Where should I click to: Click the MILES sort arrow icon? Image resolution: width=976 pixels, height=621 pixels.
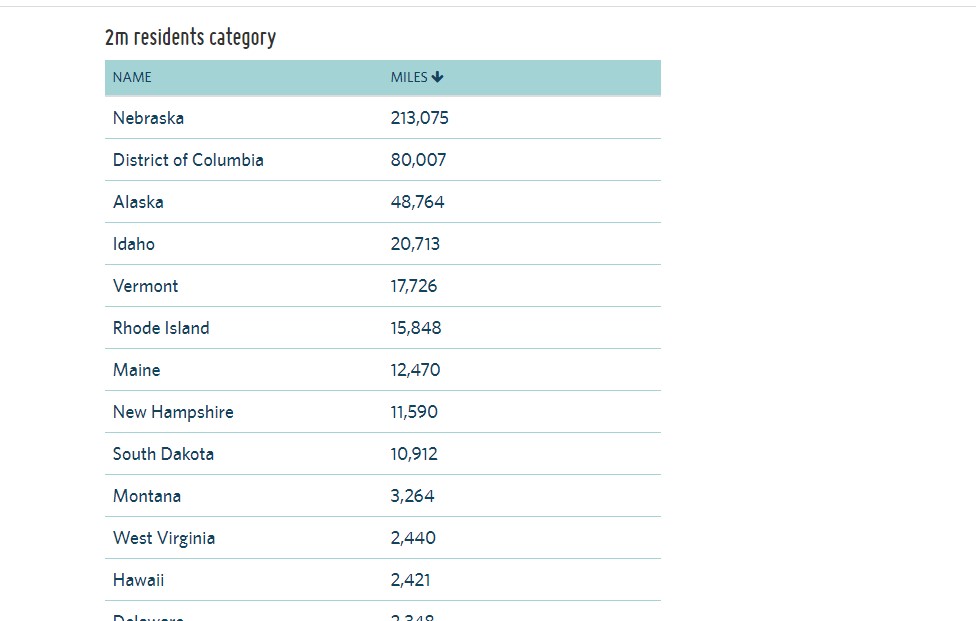coord(437,77)
